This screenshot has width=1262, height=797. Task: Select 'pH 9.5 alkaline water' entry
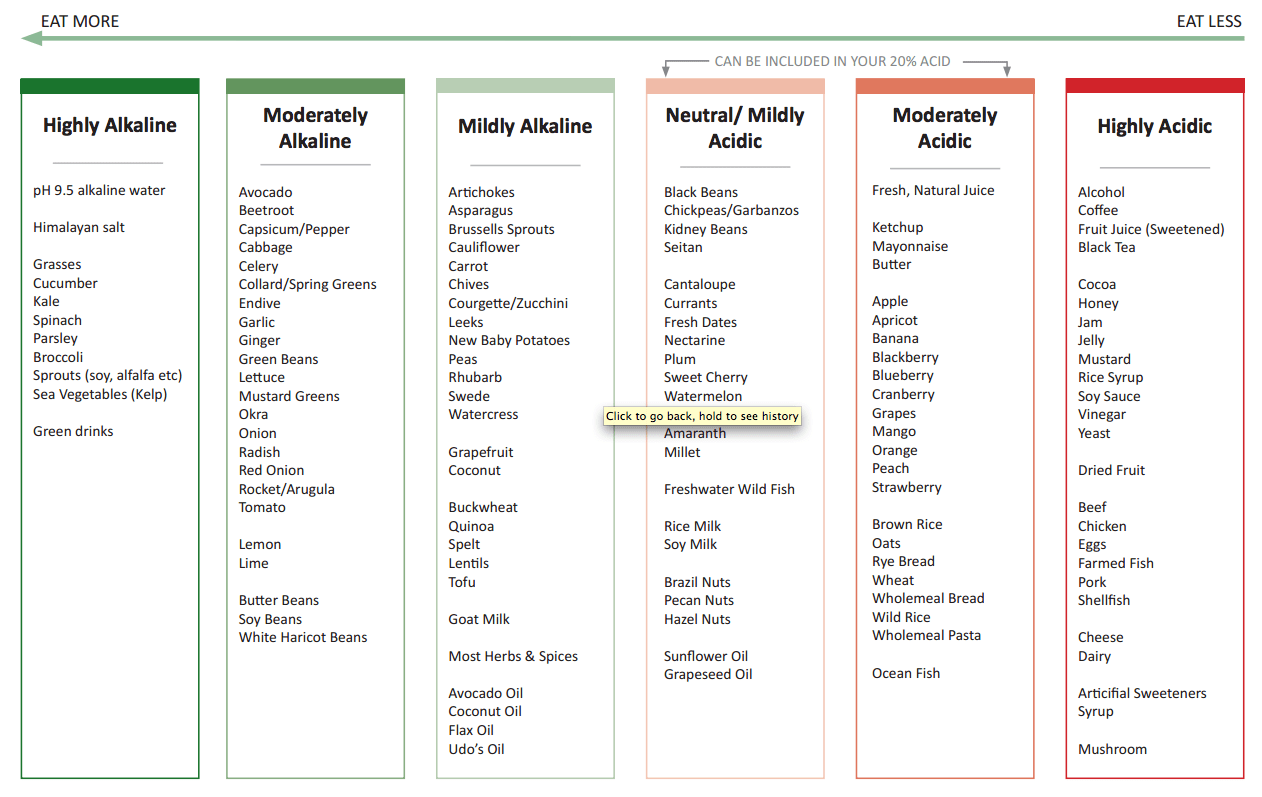pyautogui.click(x=99, y=190)
